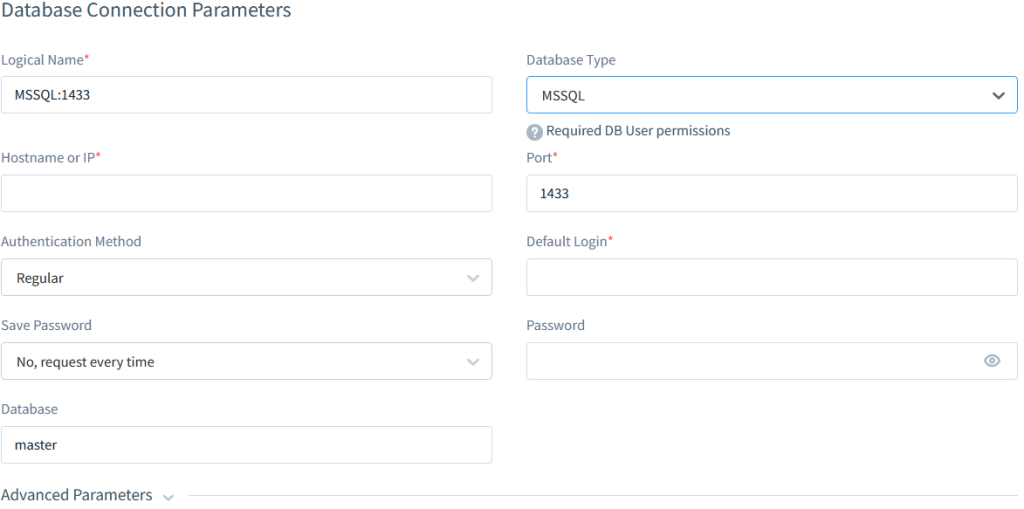Click the Database Connection Parameters heading

[x=146, y=11]
